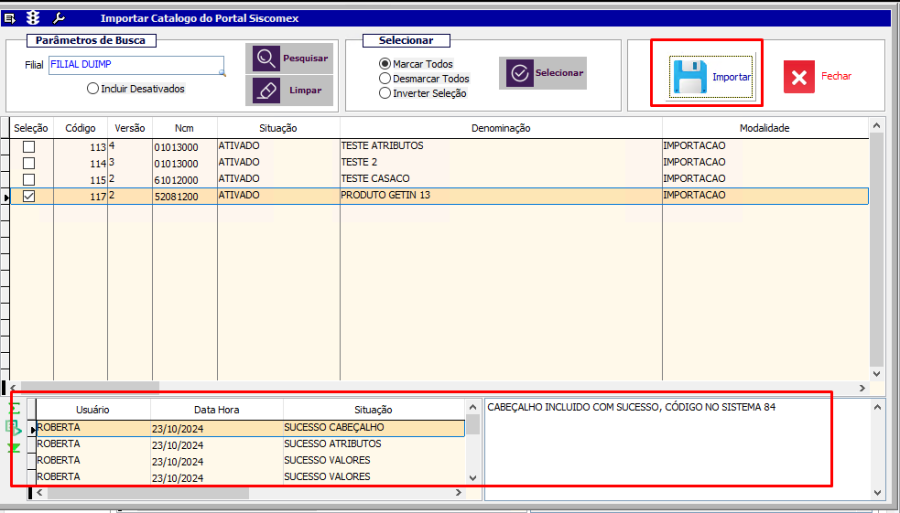The height and width of the screenshot is (513, 900).
Task: Click the traffic light icon in title bar
Action: coord(33,18)
